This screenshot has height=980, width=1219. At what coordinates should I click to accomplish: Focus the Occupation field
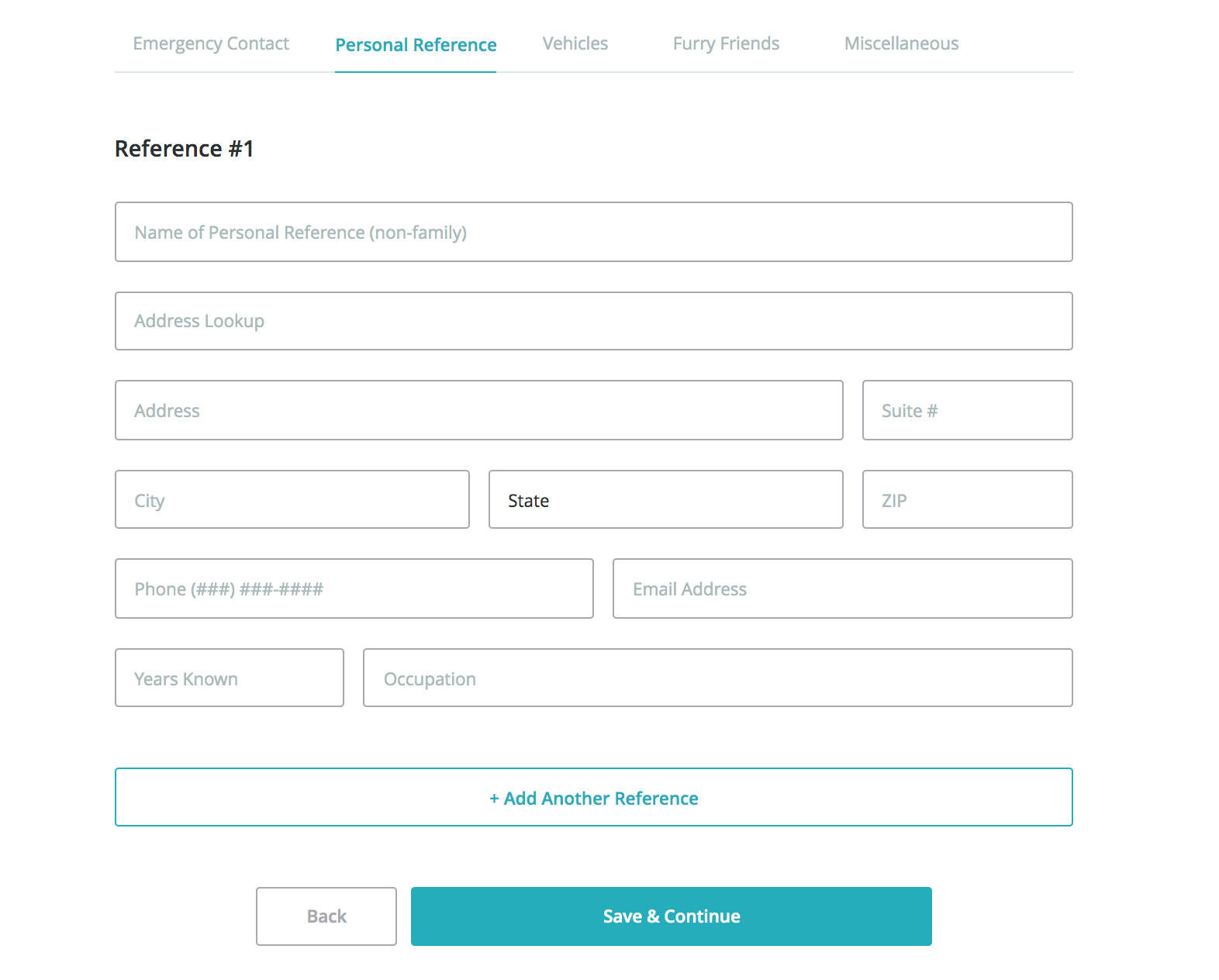[x=717, y=678]
